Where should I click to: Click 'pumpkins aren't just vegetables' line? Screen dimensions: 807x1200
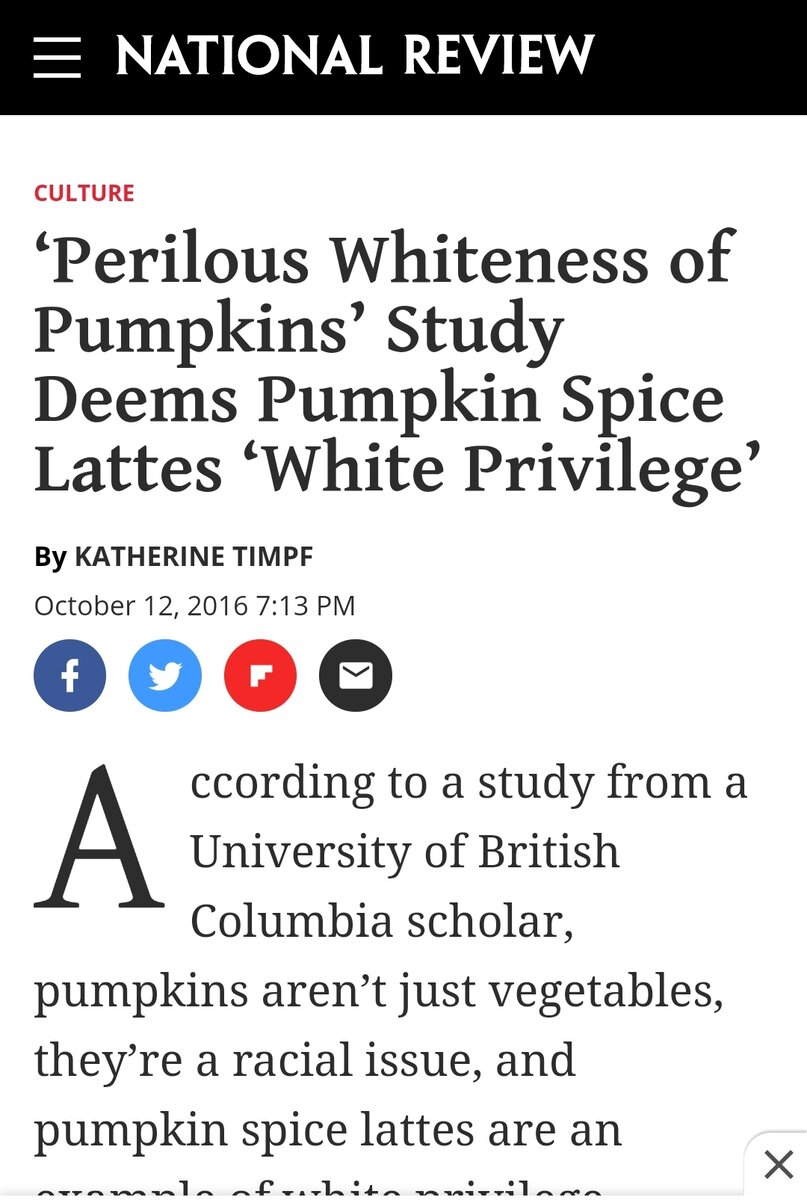(x=378, y=991)
